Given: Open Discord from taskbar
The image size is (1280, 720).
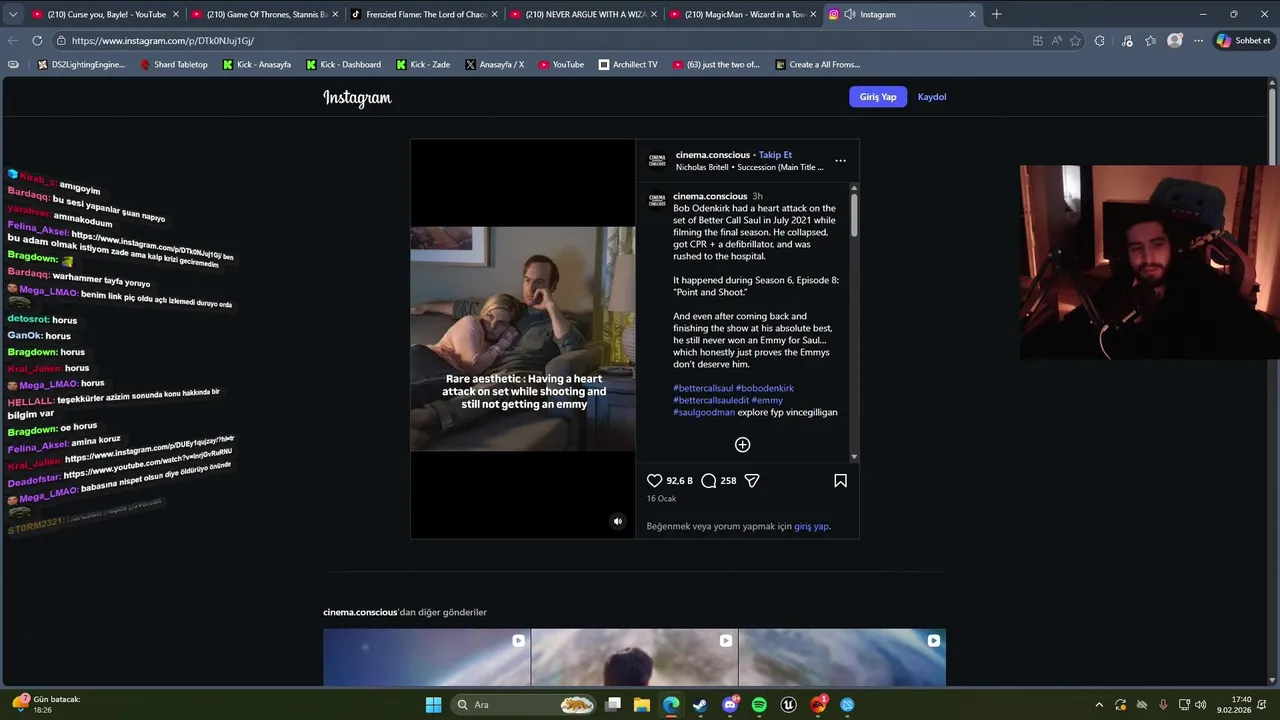Looking at the screenshot, I should (730, 705).
